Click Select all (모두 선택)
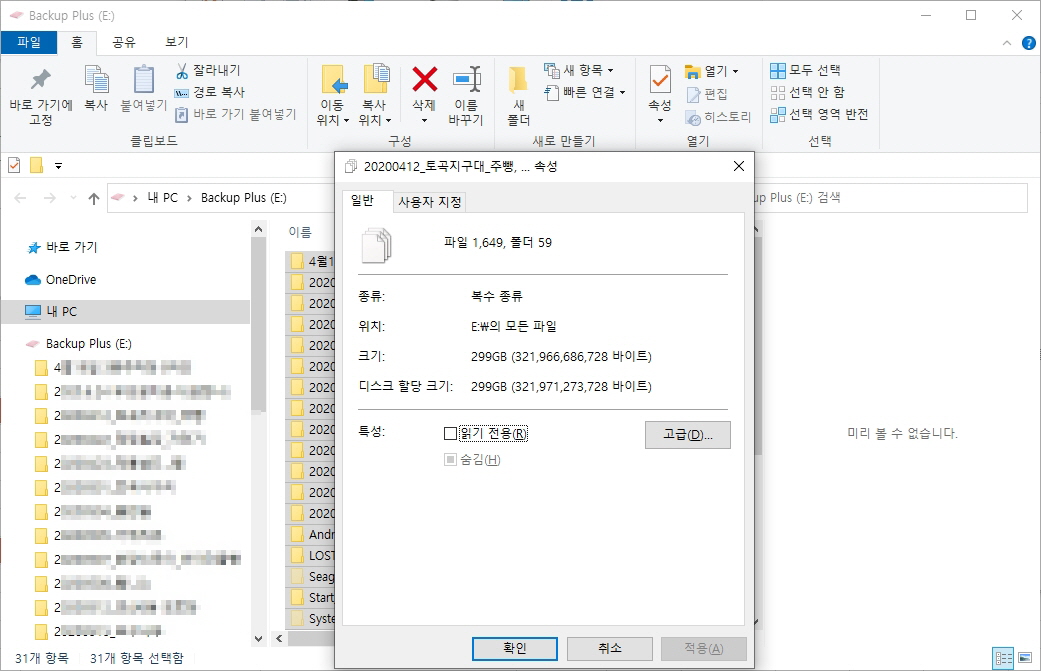Image resolution: width=1041 pixels, height=671 pixels. [805, 70]
